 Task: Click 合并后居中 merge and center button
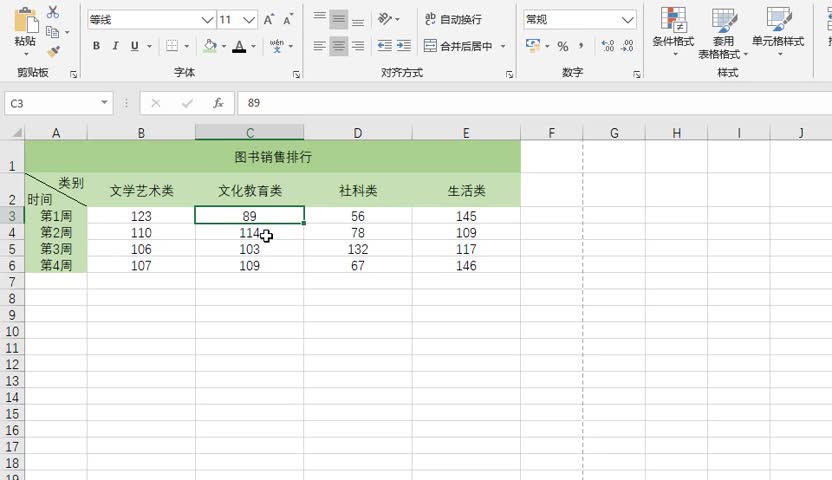[x=458, y=46]
